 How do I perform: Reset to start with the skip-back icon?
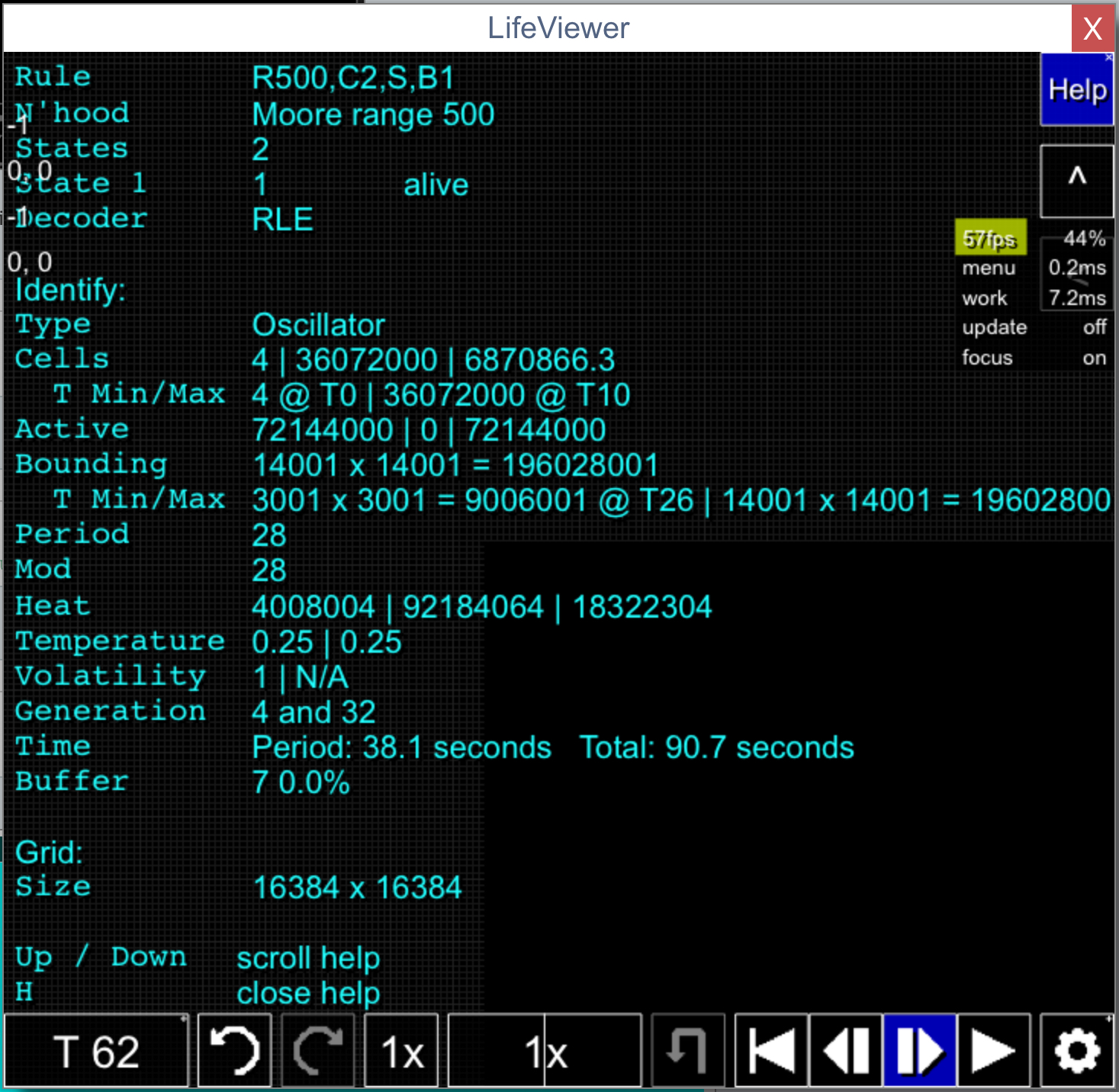772,1051
